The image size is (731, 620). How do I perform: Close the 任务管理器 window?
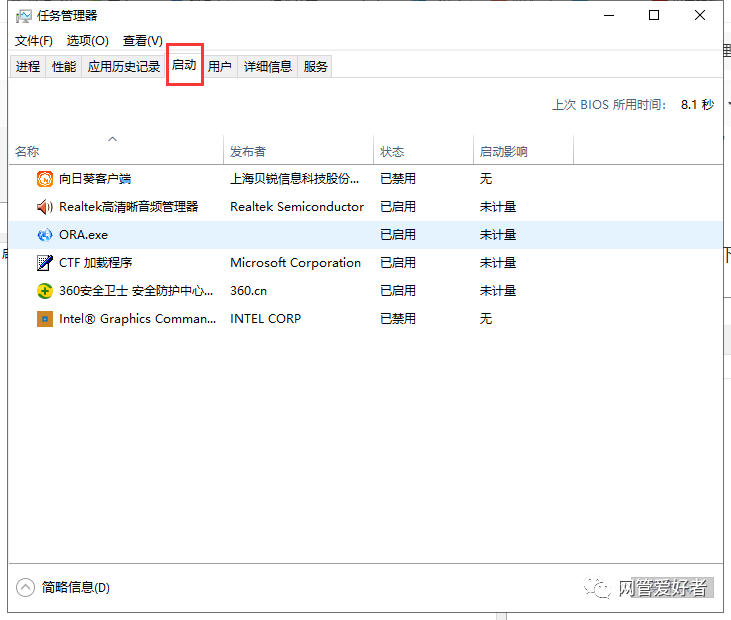point(700,15)
